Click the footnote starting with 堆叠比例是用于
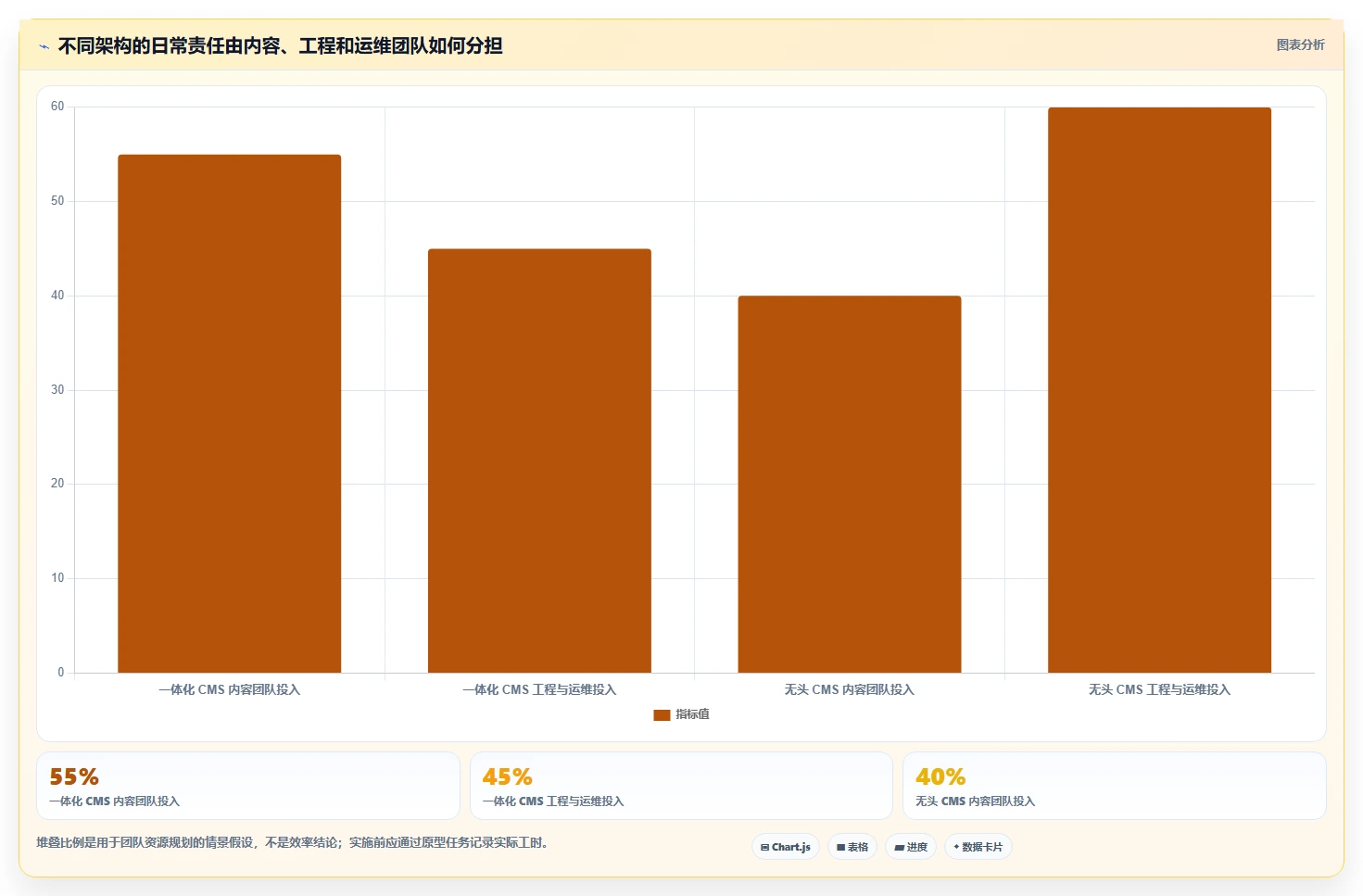The image size is (1363, 896). 292,842
